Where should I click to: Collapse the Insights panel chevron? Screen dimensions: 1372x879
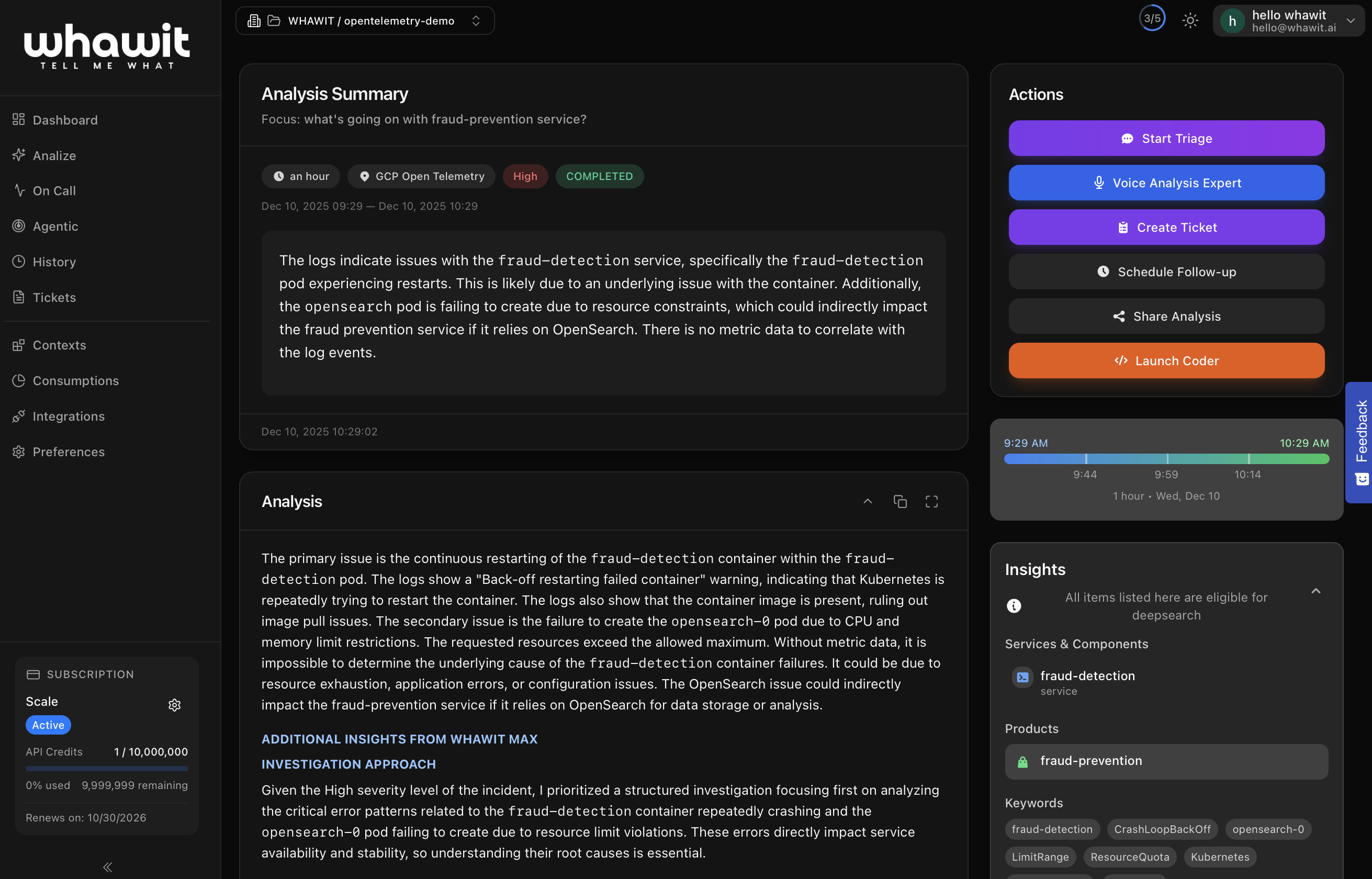[1315, 591]
